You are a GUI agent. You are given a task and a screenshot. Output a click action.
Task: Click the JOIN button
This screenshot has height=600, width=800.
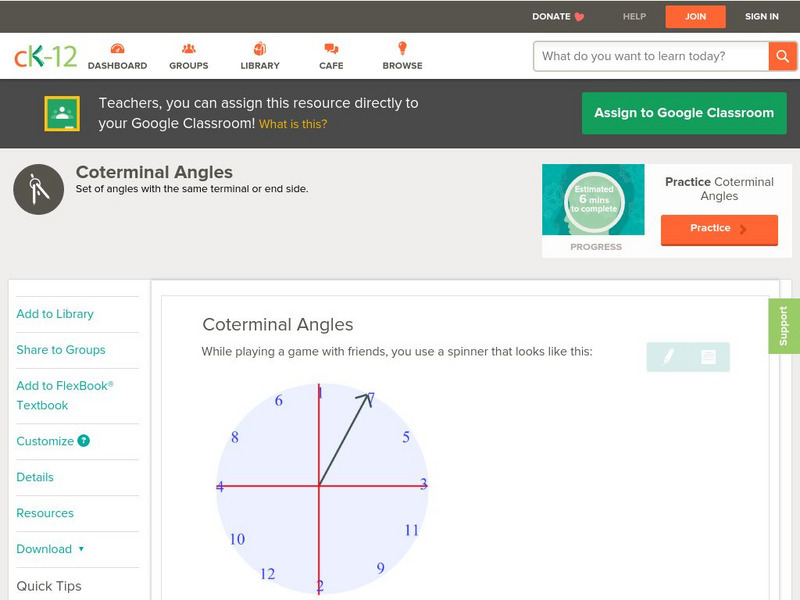pos(695,17)
